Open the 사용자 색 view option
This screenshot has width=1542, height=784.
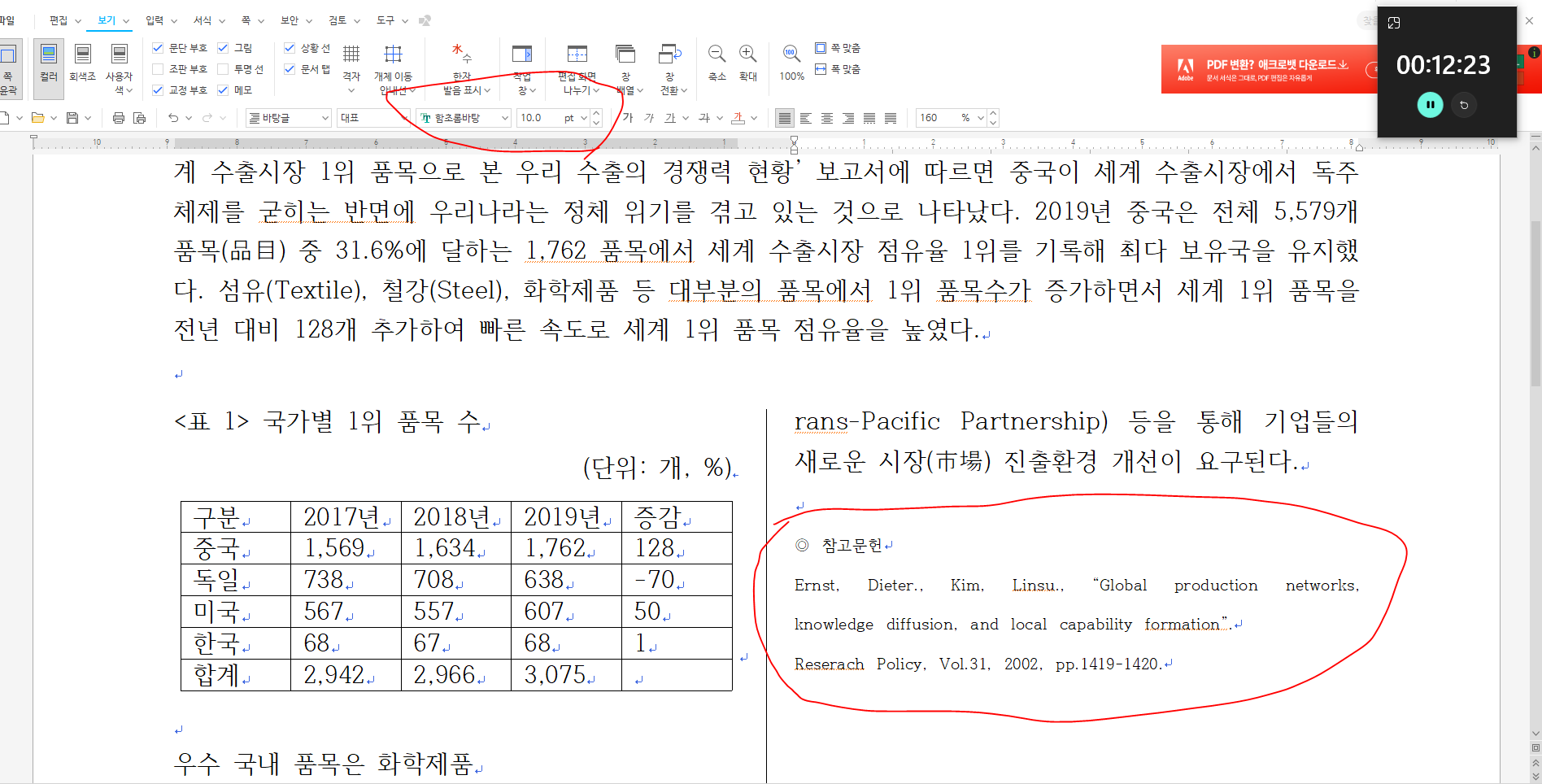[x=119, y=69]
